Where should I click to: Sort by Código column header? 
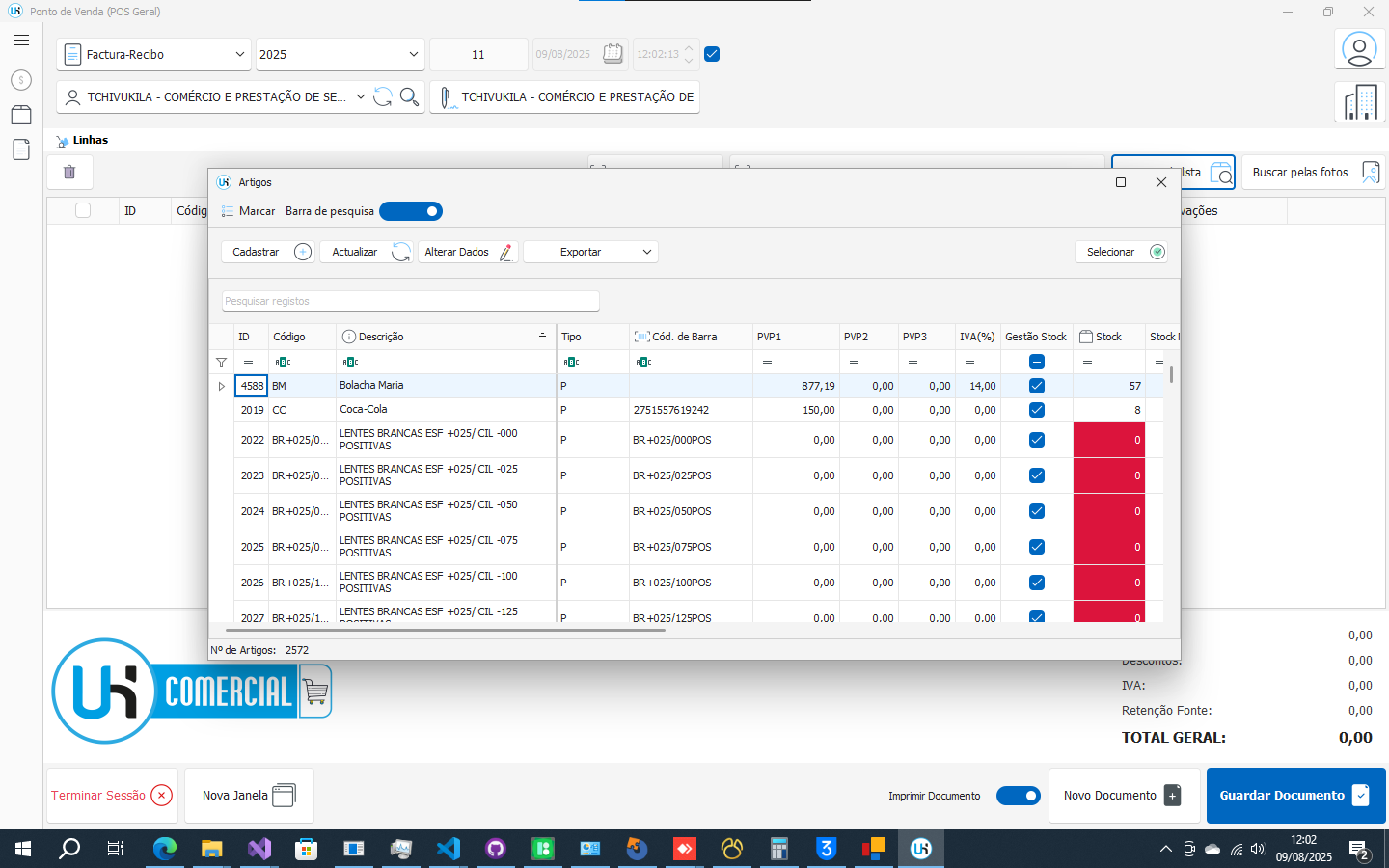click(x=302, y=337)
